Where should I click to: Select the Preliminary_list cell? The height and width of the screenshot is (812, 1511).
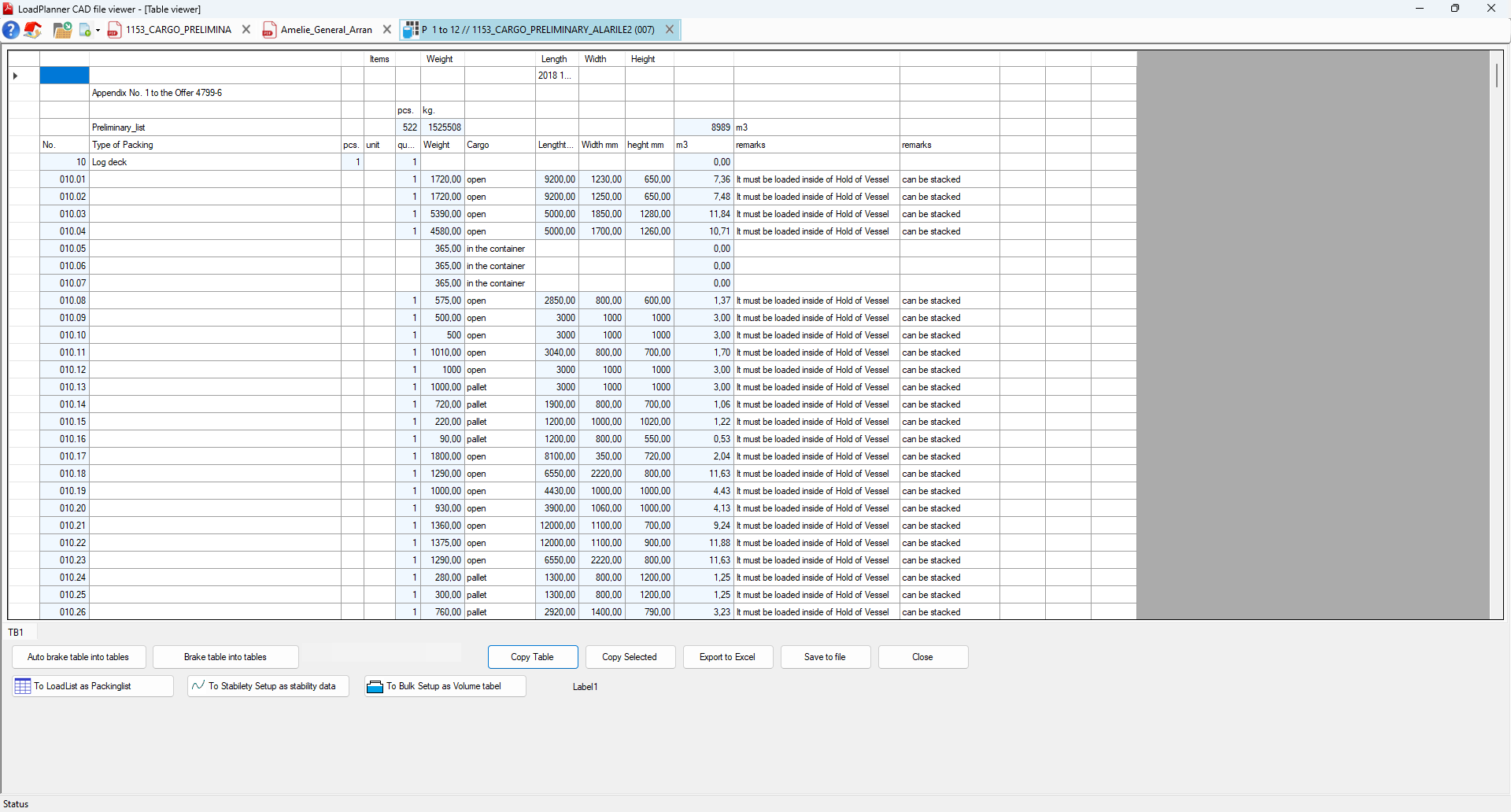(x=215, y=127)
